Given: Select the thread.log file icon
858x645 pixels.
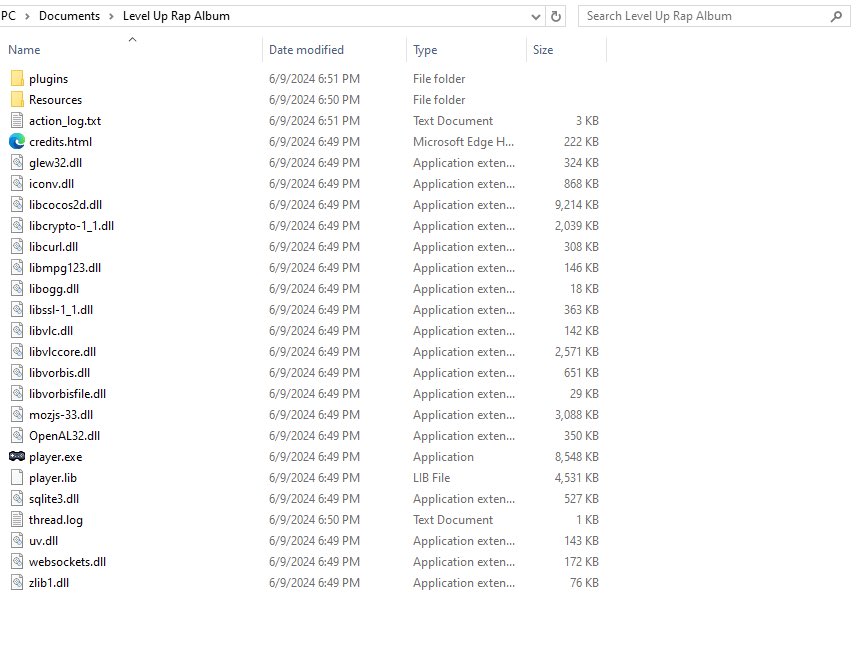Looking at the screenshot, I should click(x=17, y=520).
